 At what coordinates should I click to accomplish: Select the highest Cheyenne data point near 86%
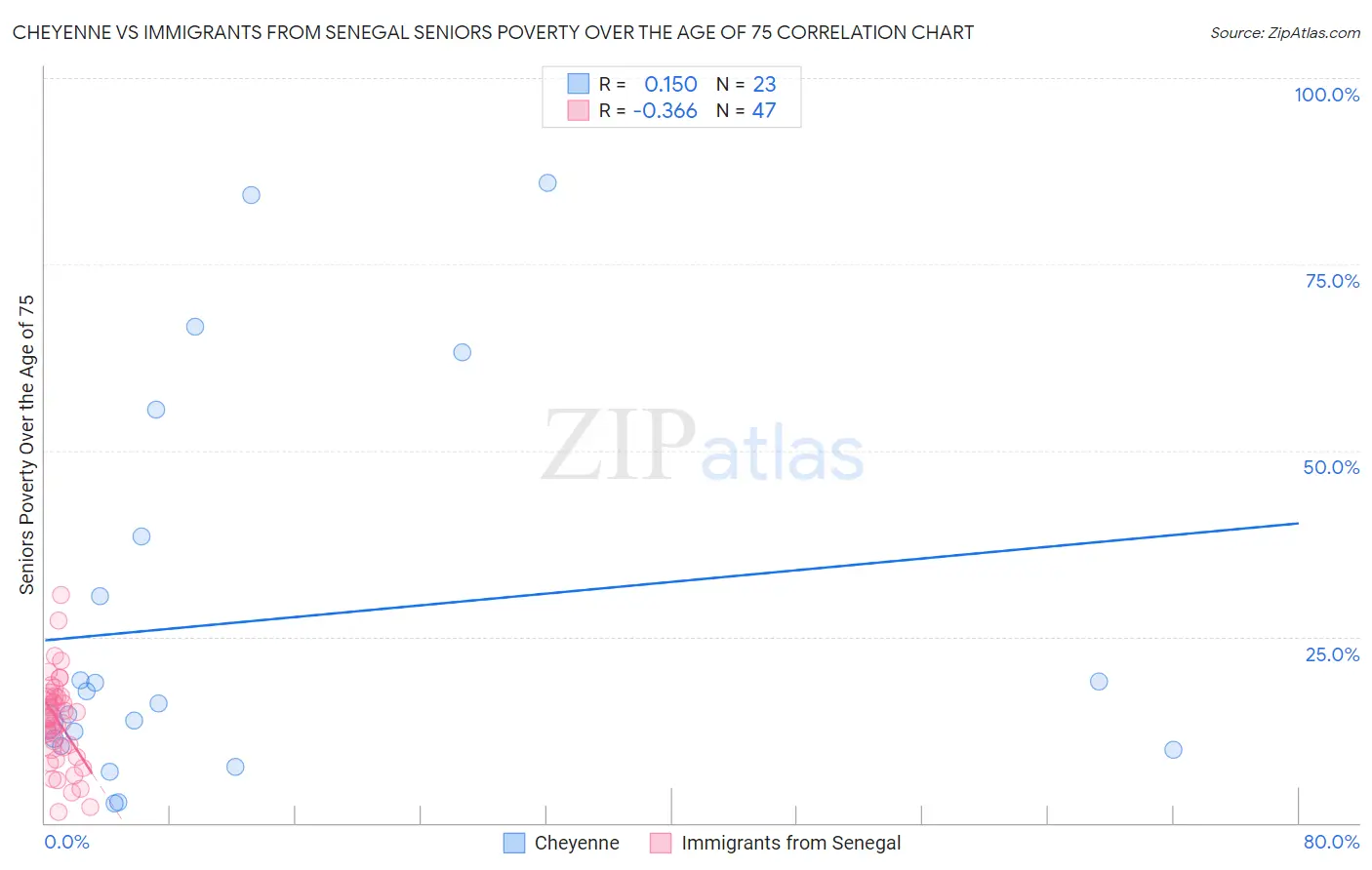coord(547,183)
